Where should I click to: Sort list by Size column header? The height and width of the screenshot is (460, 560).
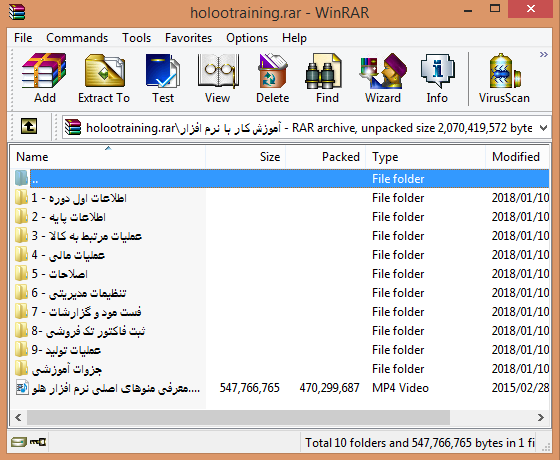pyautogui.click(x=246, y=156)
